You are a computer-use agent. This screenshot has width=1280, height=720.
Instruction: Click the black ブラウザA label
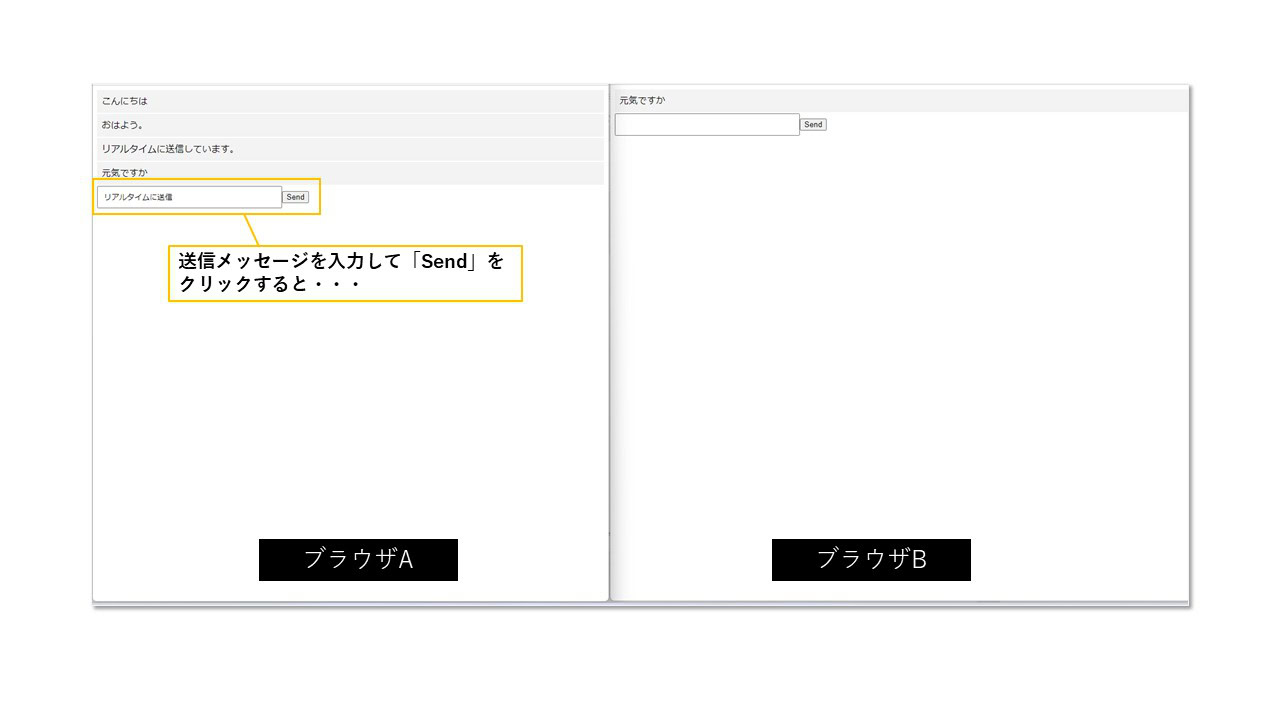(x=358, y=560)
